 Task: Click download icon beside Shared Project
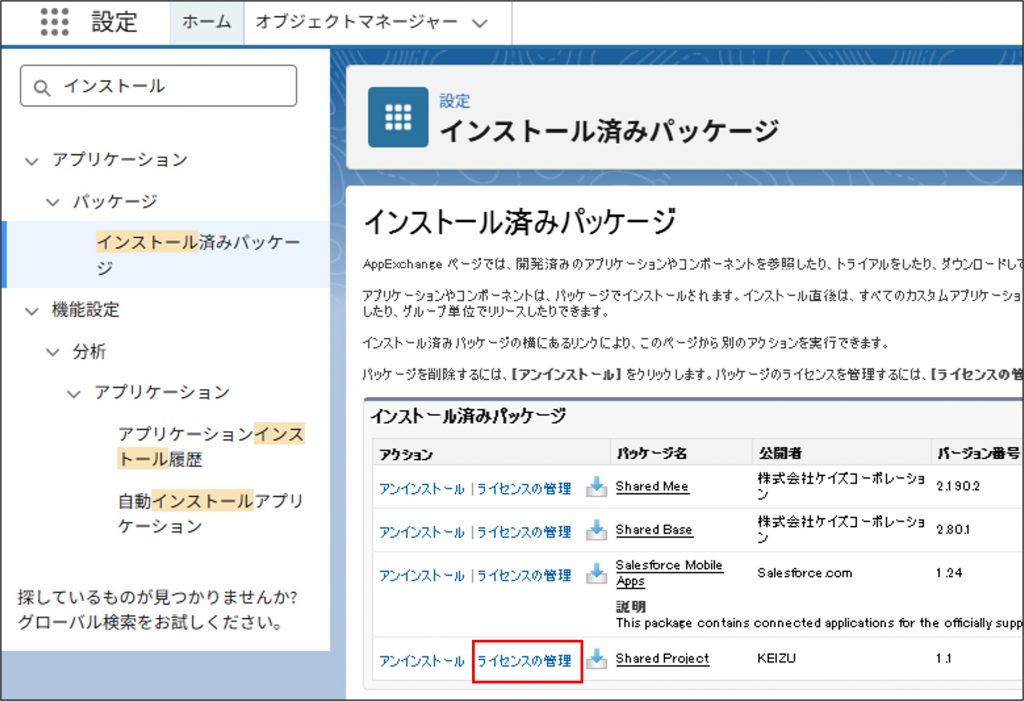(x=596, y=660)
